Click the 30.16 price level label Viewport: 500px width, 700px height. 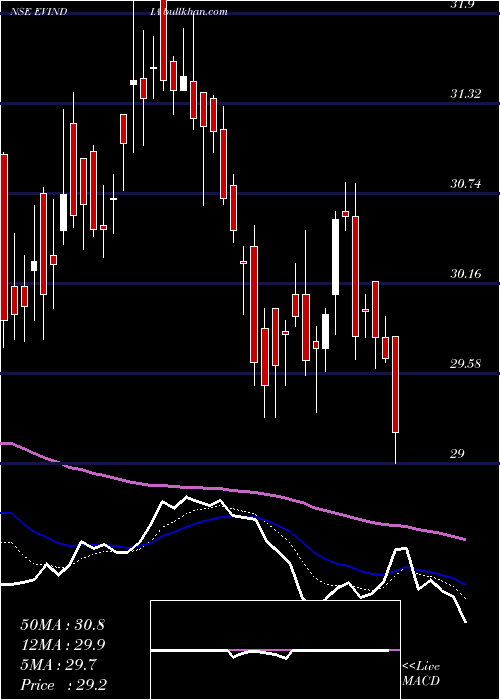466,273
